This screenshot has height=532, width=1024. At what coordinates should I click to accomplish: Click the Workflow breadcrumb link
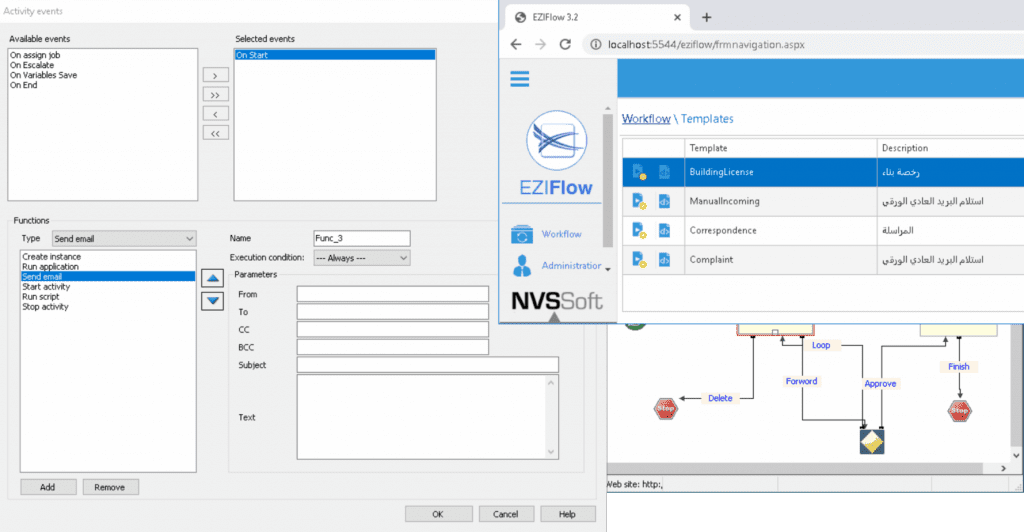[x=645, y=119]
